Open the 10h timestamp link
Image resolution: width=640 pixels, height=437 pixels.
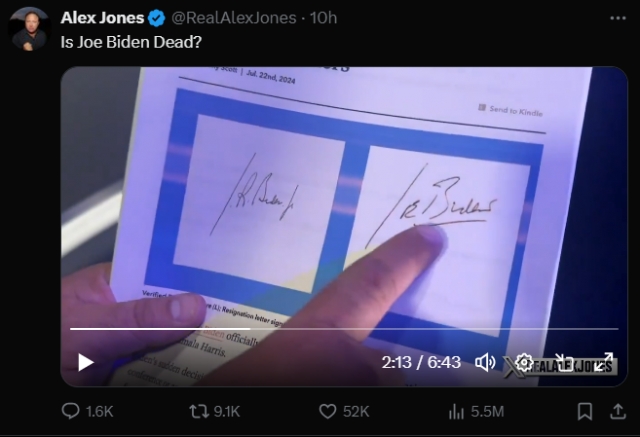[323, 18]
